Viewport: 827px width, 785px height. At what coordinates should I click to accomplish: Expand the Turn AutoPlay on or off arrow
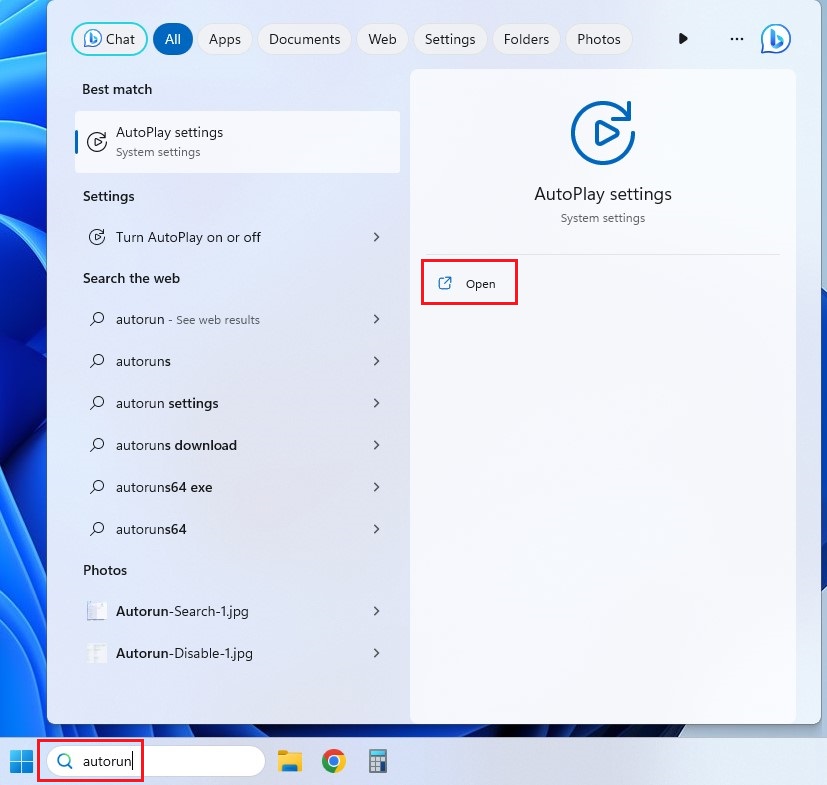(x=376, y=237)
